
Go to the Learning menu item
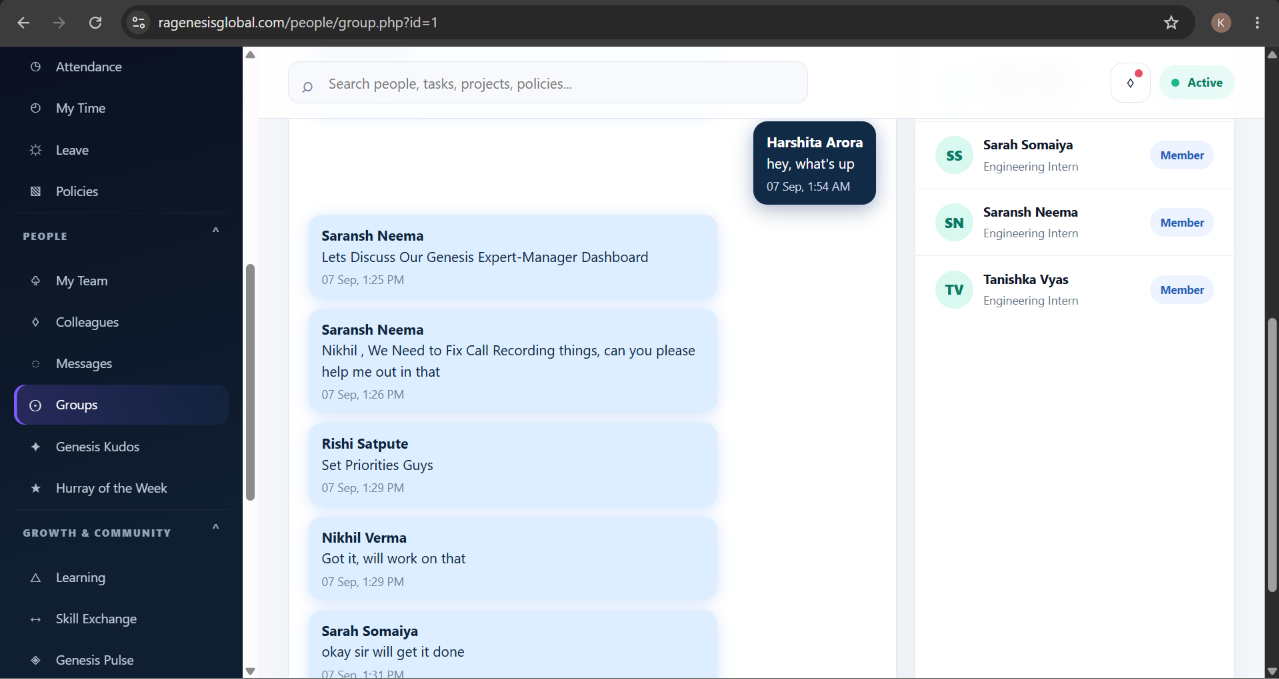click(121, 578)
